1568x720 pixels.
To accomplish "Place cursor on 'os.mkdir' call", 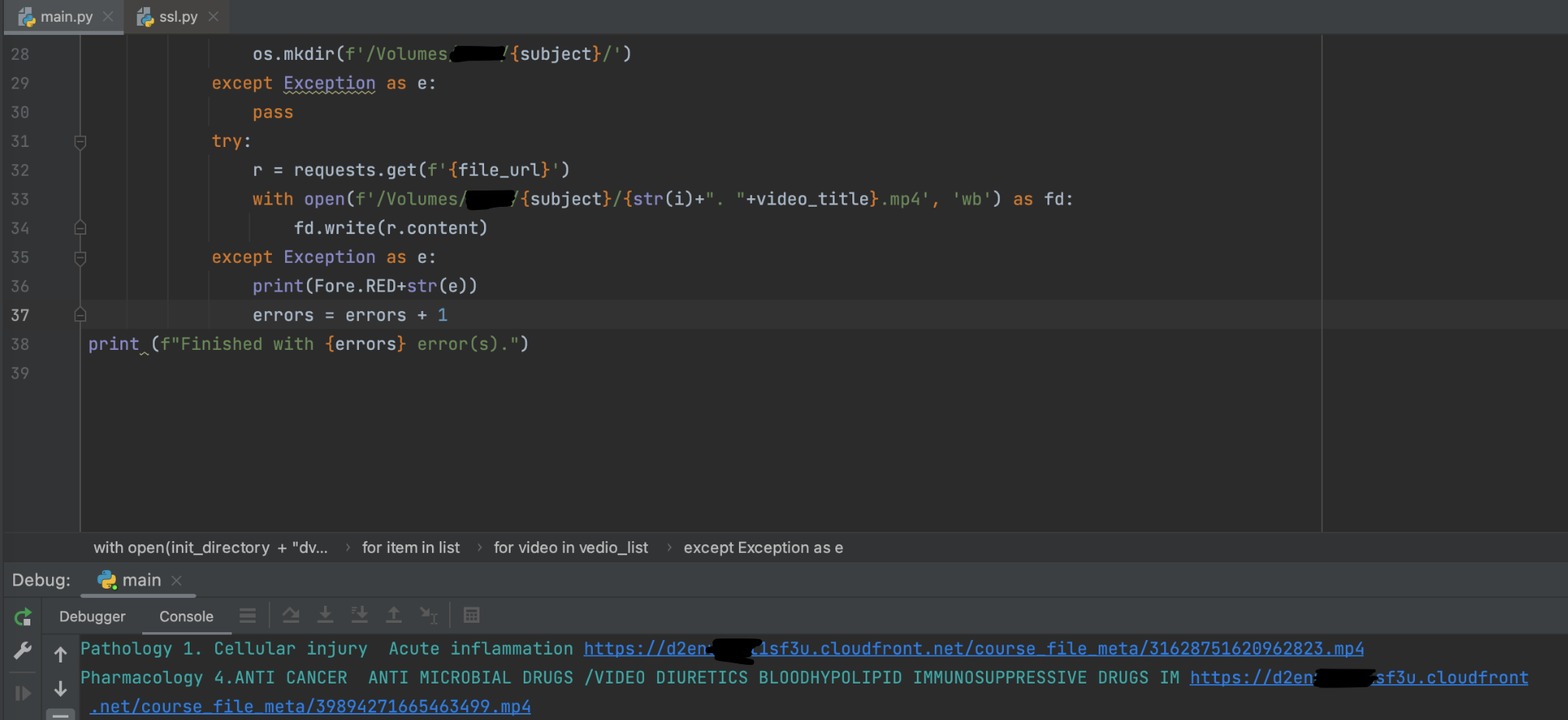I will point(293,54).
